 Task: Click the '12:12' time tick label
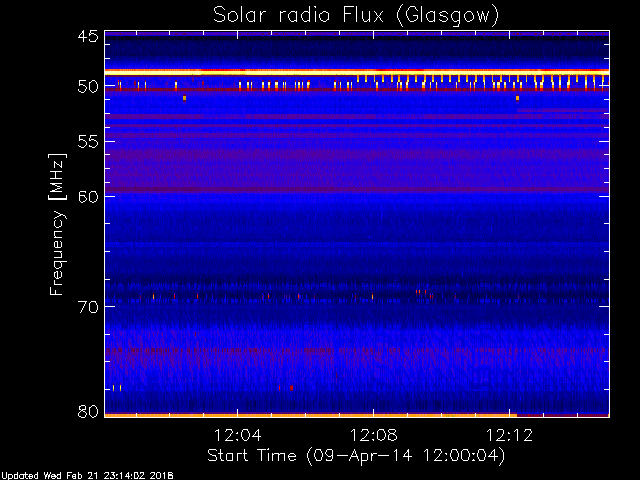click(509, 435)
